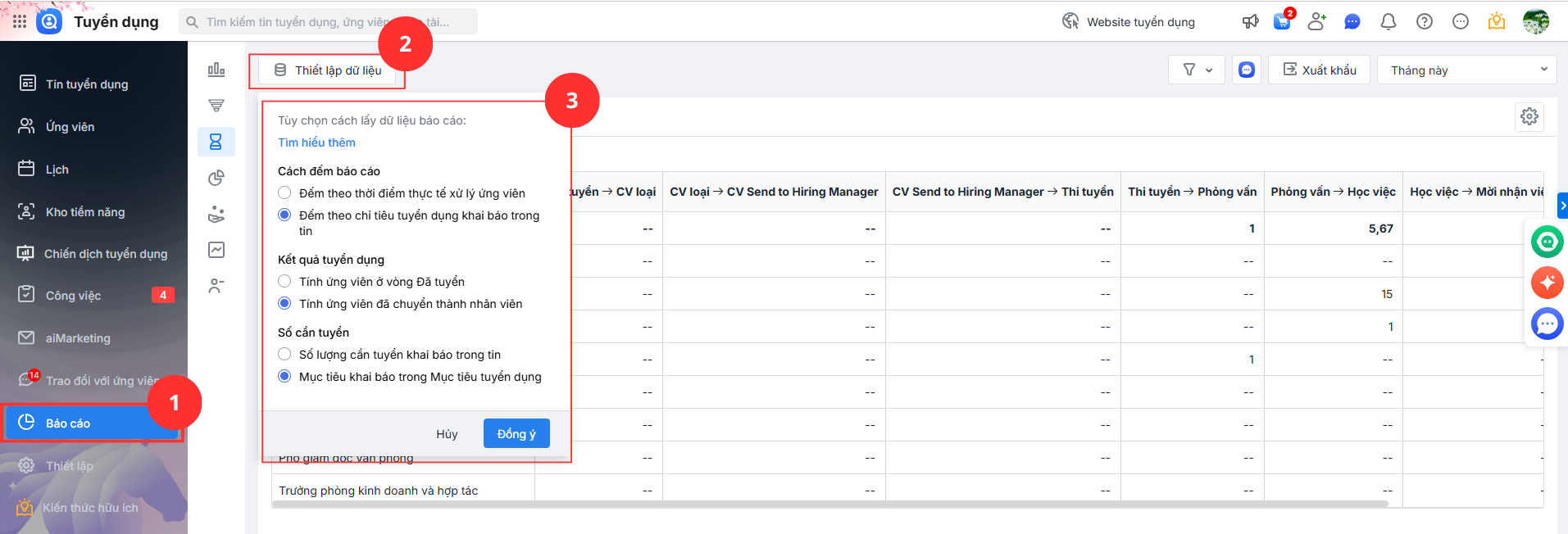Expand the blue side panel arrow
This screenshot has width=1568, height=534.
pos(1562,205)
